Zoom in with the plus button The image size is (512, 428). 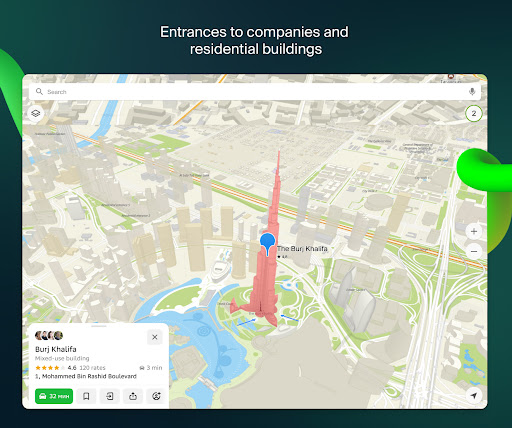(x=474, y=231)
